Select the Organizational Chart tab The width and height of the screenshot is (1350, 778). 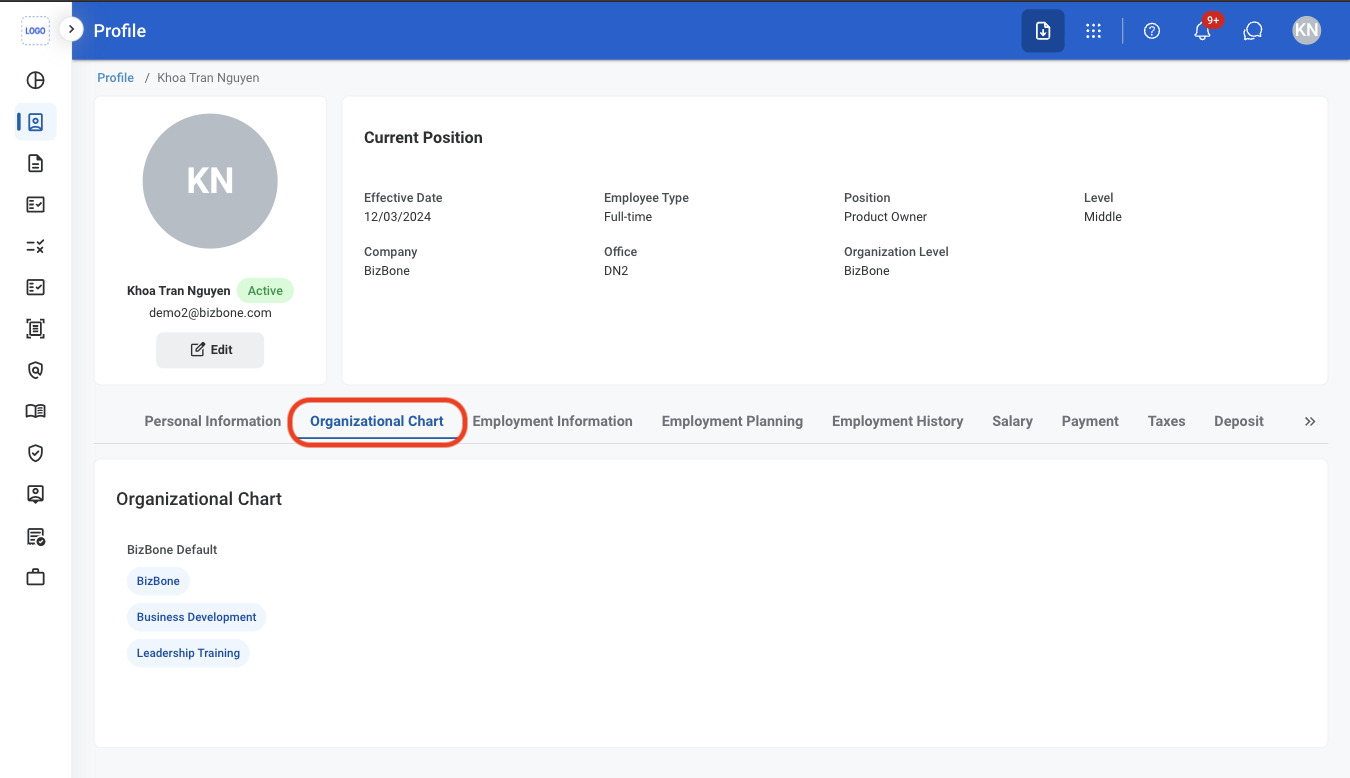(x=377, y=421)
